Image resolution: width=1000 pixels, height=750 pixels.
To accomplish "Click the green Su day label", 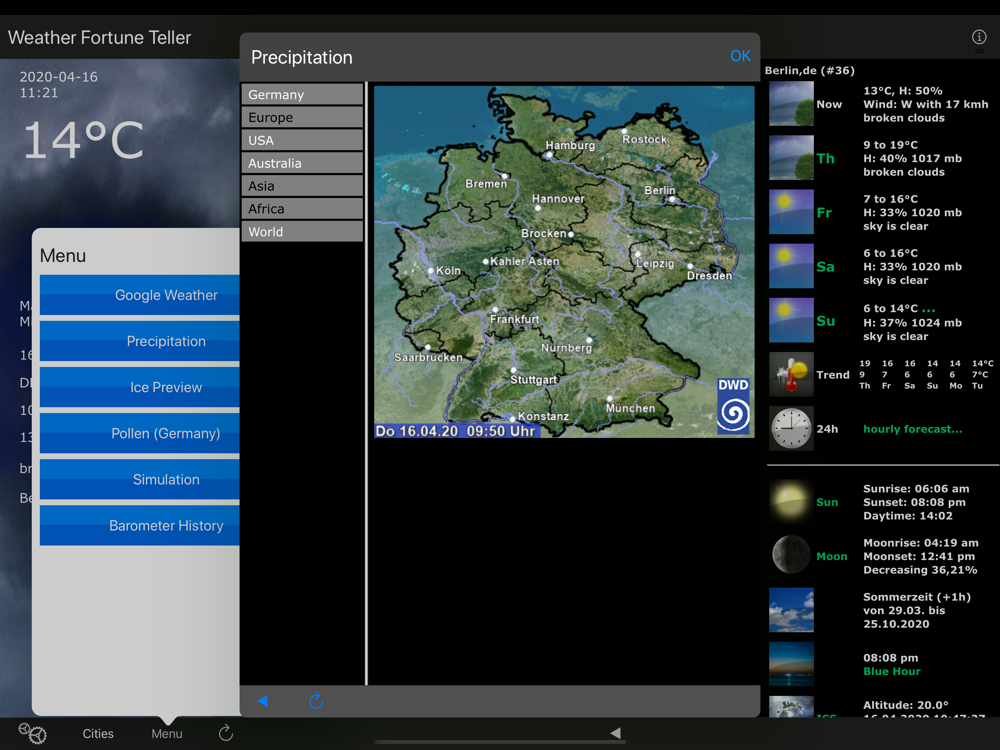I will click(825, 321).
